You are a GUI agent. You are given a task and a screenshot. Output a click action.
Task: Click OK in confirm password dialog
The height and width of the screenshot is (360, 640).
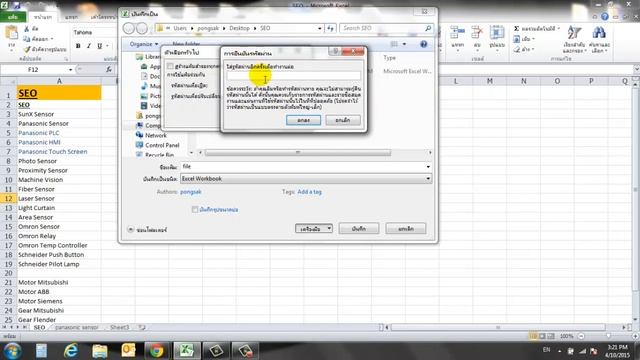coord(303,120)
